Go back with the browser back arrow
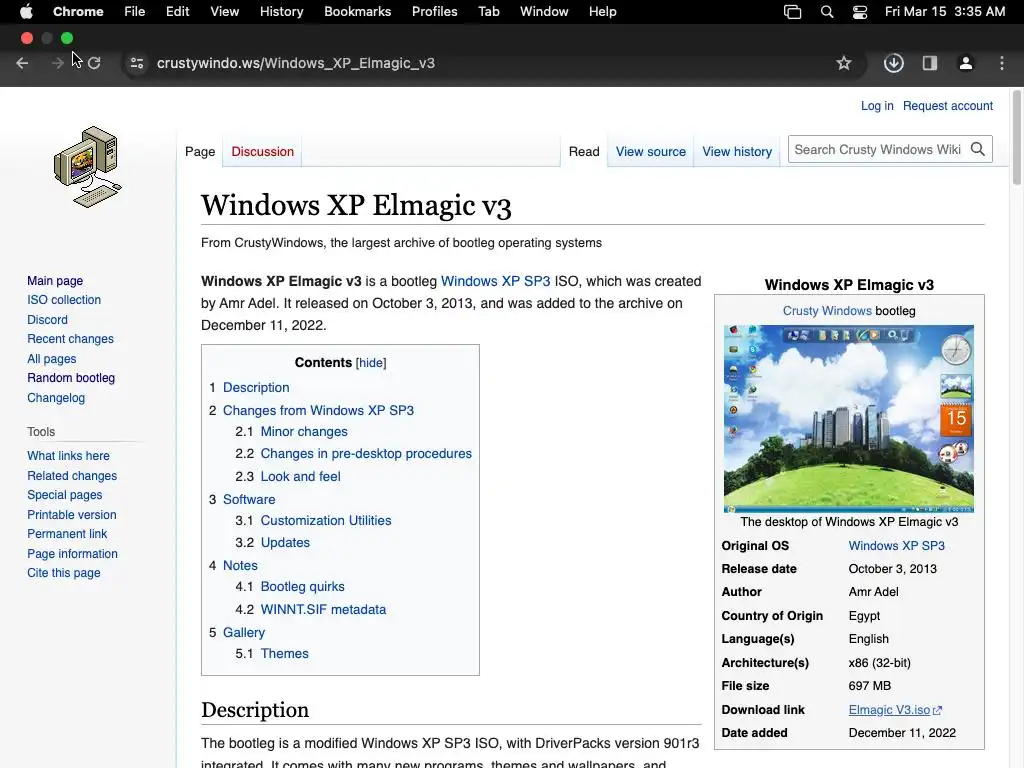 pyautogui.click(x=22, y=63)
